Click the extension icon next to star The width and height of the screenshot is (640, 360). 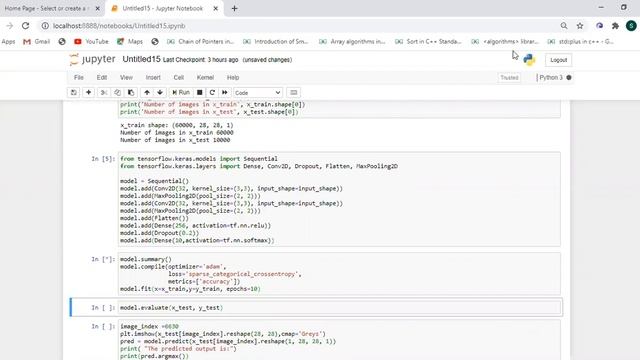(599, 26)
